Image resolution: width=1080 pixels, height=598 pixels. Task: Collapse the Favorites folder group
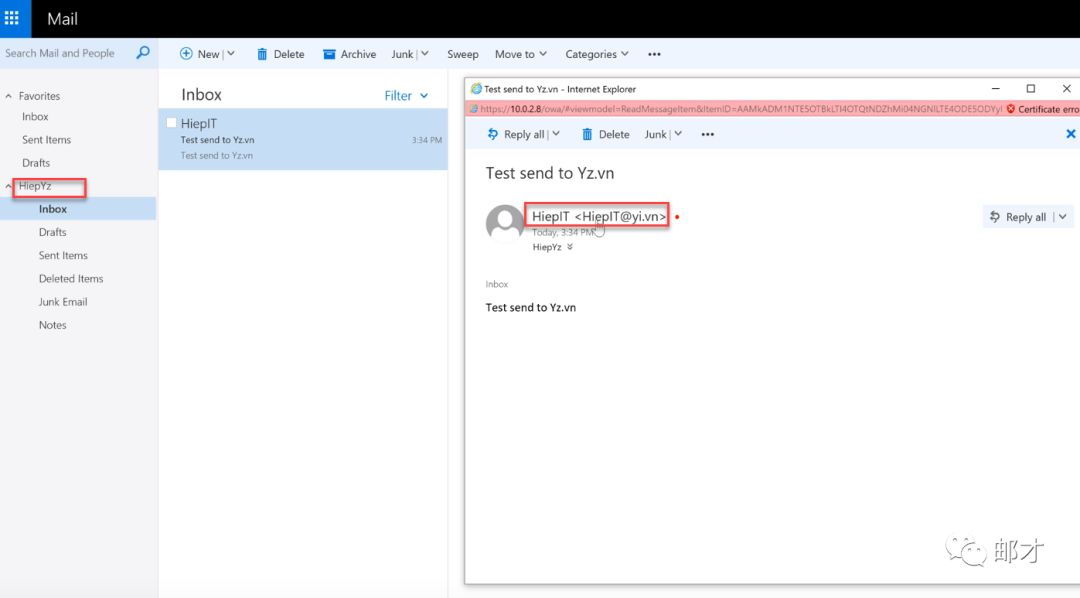[x=9, y=97]
